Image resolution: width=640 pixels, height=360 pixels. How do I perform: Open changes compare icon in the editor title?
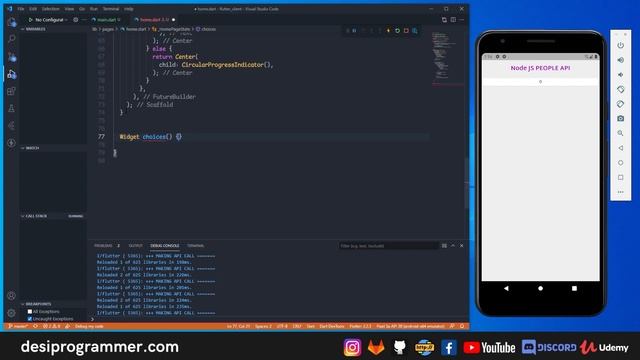point(444,20)
